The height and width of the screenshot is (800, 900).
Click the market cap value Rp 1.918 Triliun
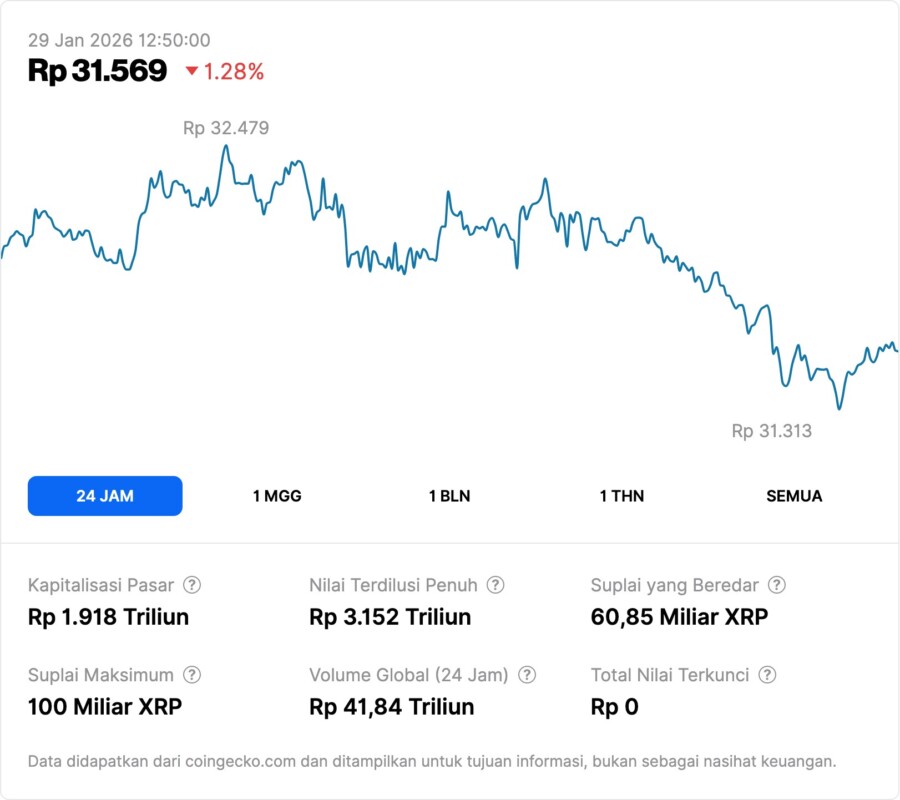click(x=108, y=617)
